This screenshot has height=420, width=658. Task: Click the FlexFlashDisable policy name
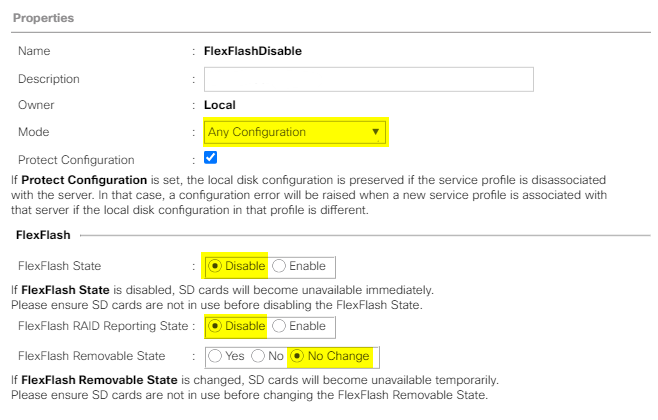(x=253, y=51)
